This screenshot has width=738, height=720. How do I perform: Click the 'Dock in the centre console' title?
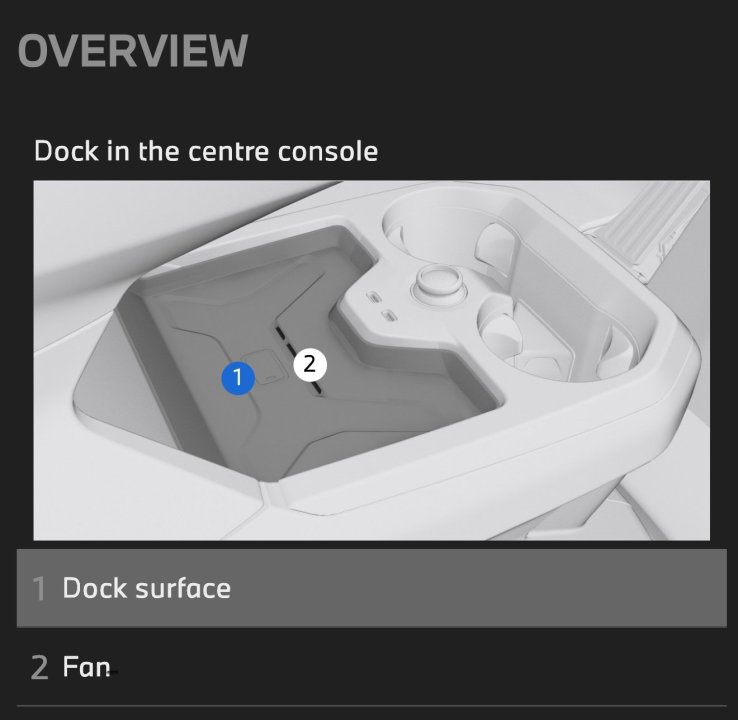coord(206,151)
